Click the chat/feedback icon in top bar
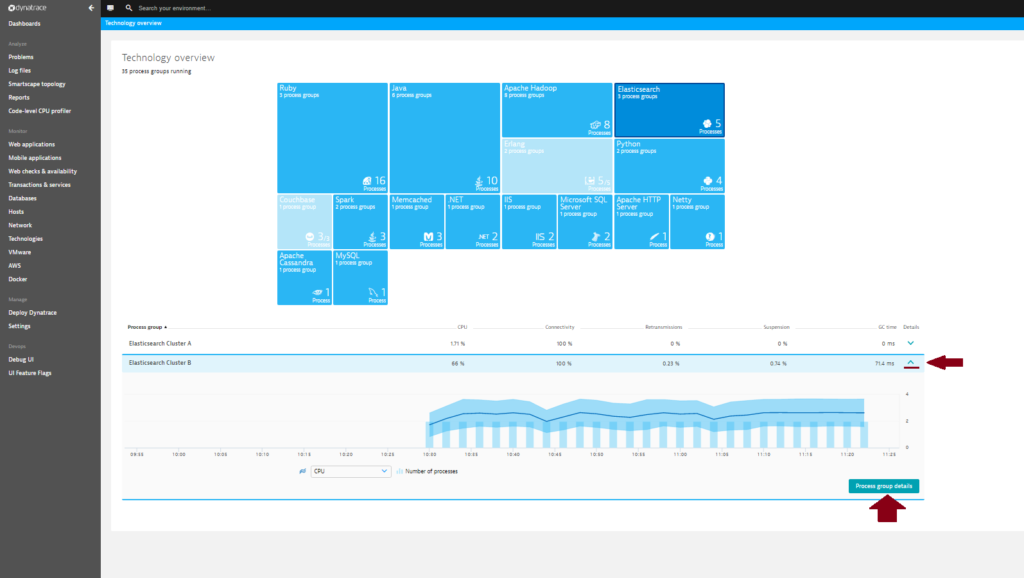The image size is (1024, 578). point(110,7)
